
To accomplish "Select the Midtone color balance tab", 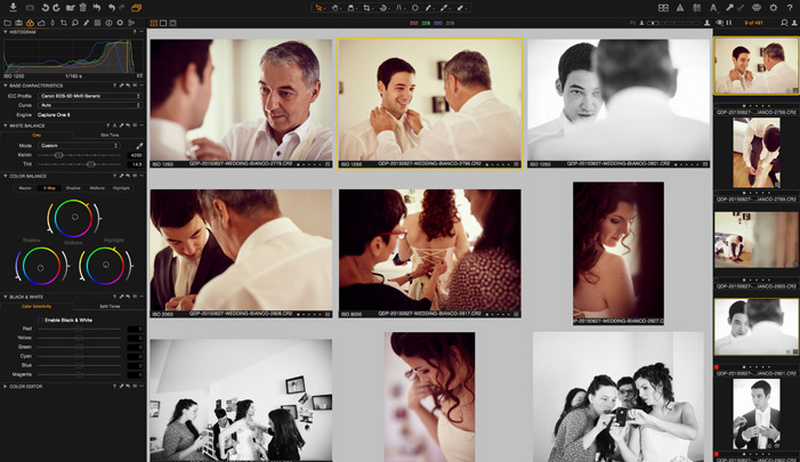I will coord(97,188).
